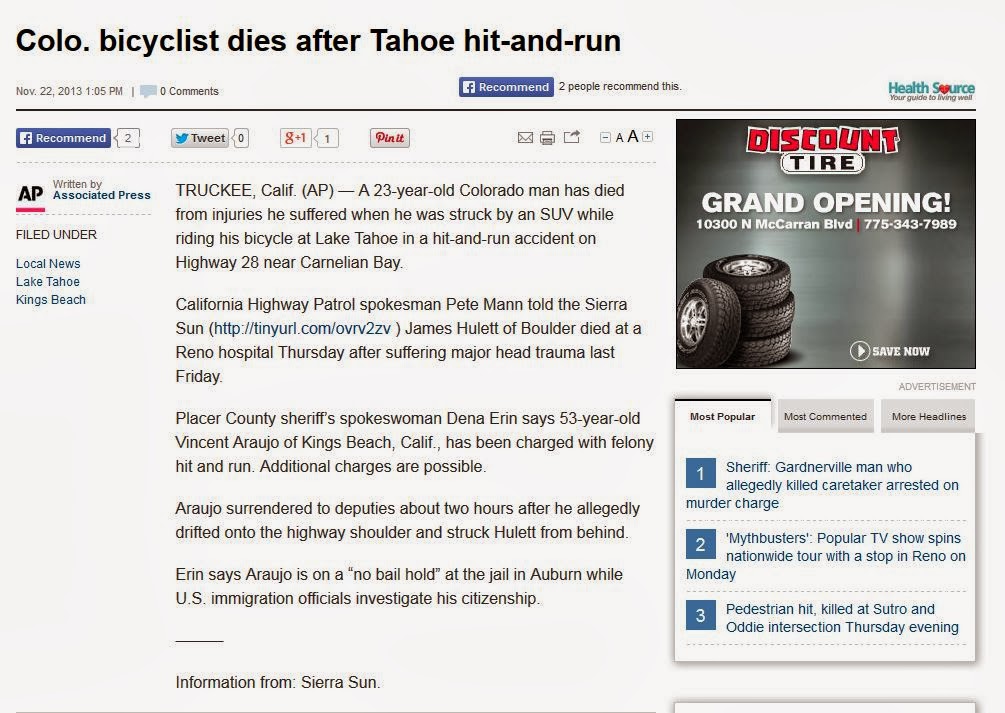Click Facebook Recommend button below headline rule

63,138
